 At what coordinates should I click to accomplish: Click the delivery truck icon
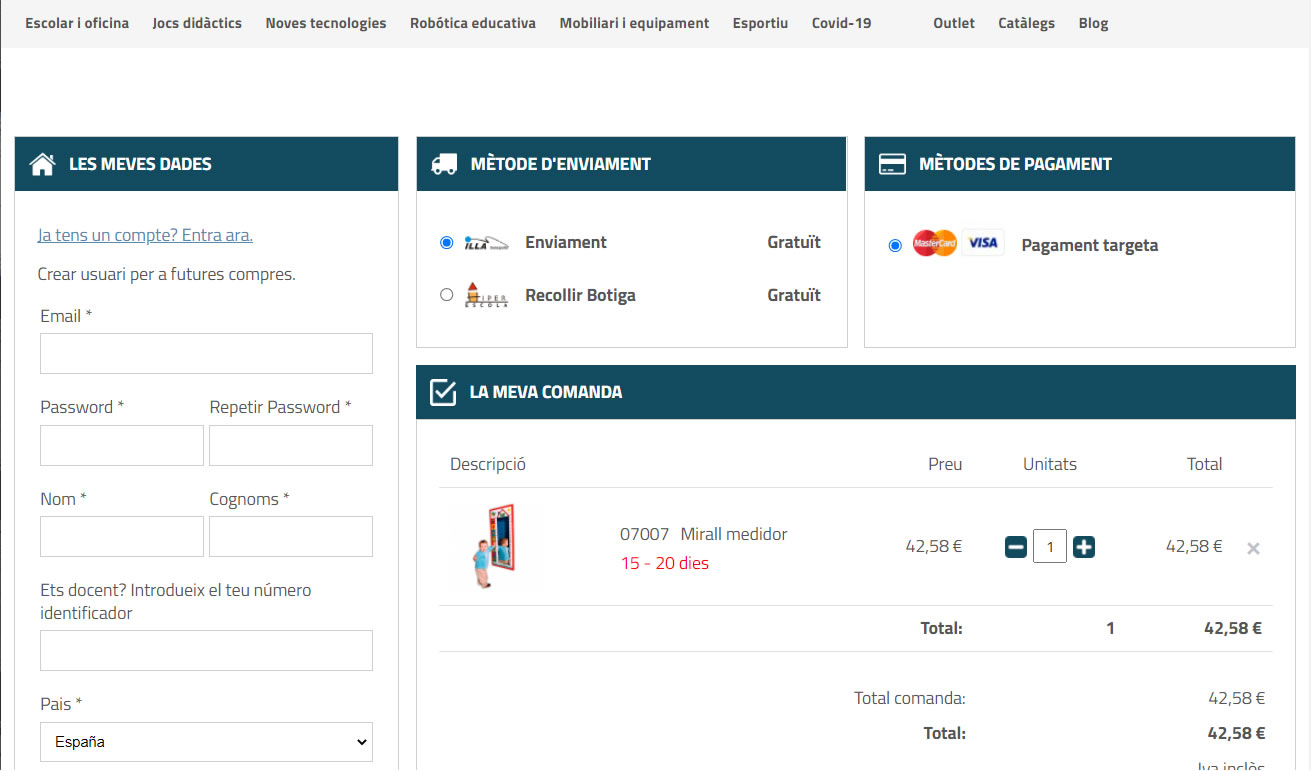(x=444, y=164)
